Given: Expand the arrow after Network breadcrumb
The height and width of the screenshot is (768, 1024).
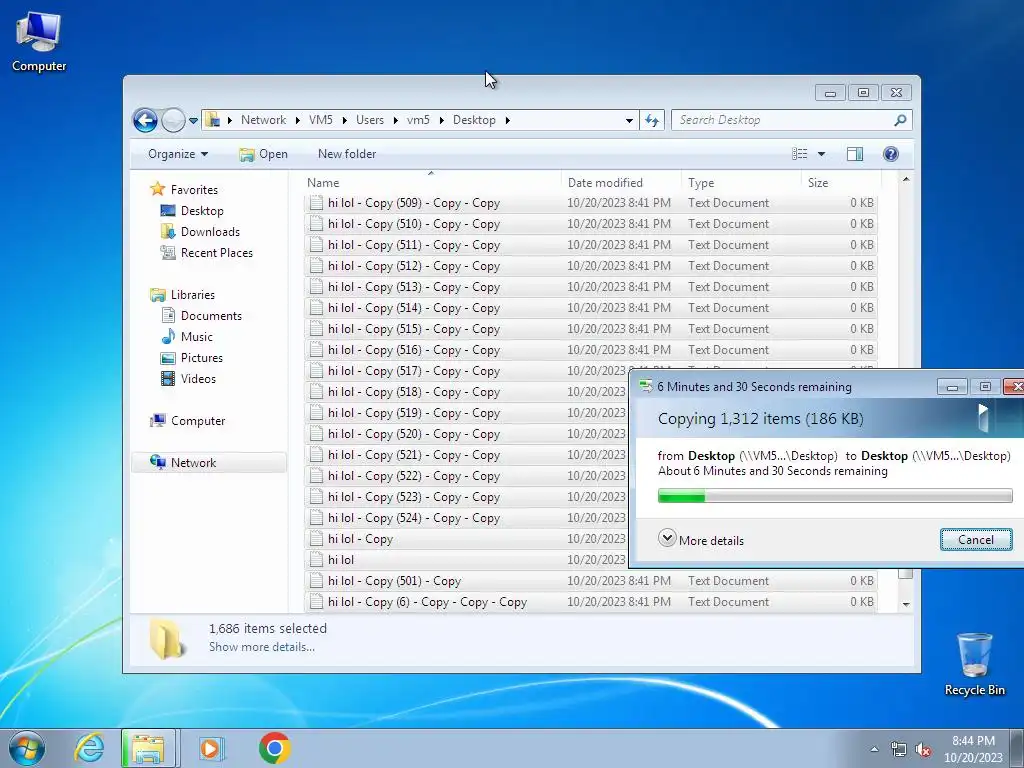Looking at the screenshot, I should click(297, 120).
